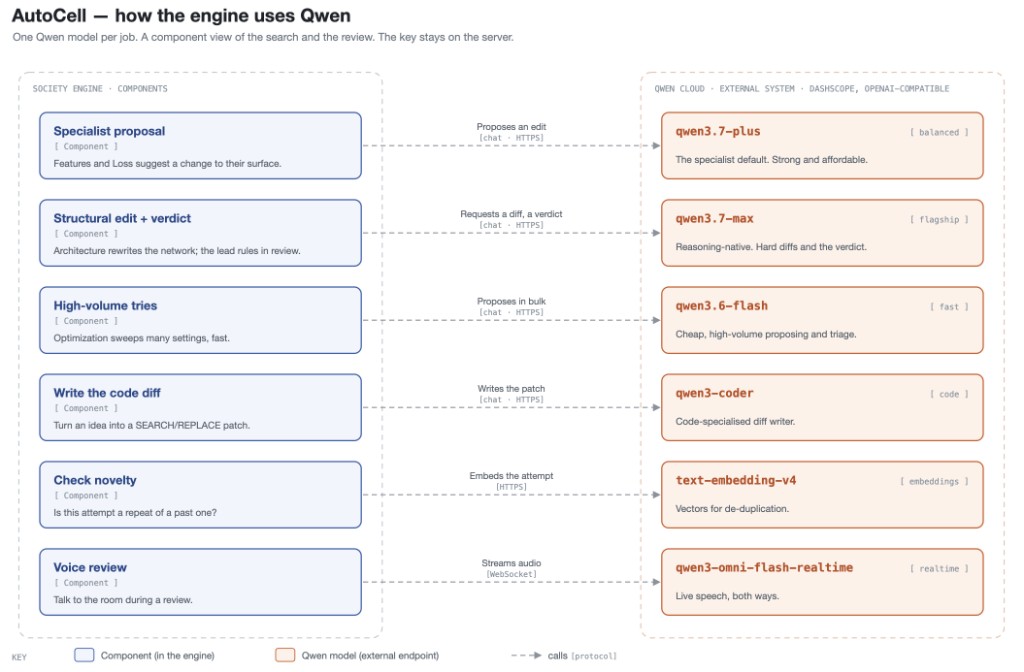Click the 'One Qwen model per job' subtitle

tap(263, 37)
